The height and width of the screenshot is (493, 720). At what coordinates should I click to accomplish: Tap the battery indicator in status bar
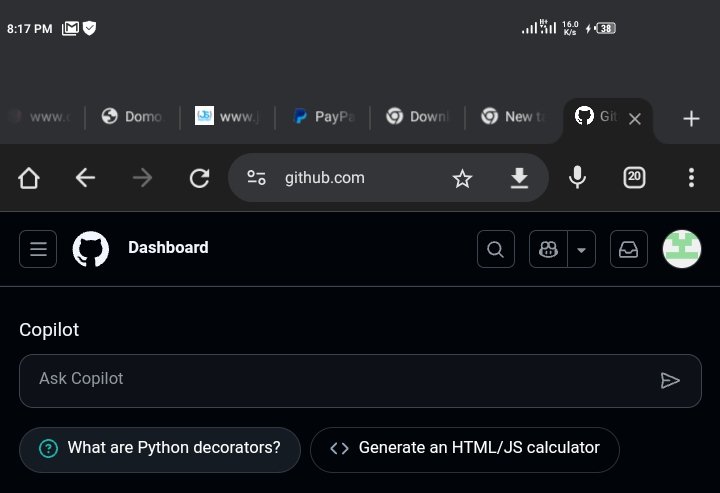[x=605, y=28]
